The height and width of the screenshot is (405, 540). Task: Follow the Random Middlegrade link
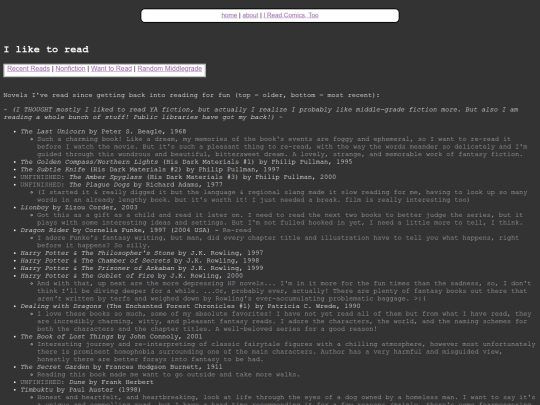tap(170, 69)
